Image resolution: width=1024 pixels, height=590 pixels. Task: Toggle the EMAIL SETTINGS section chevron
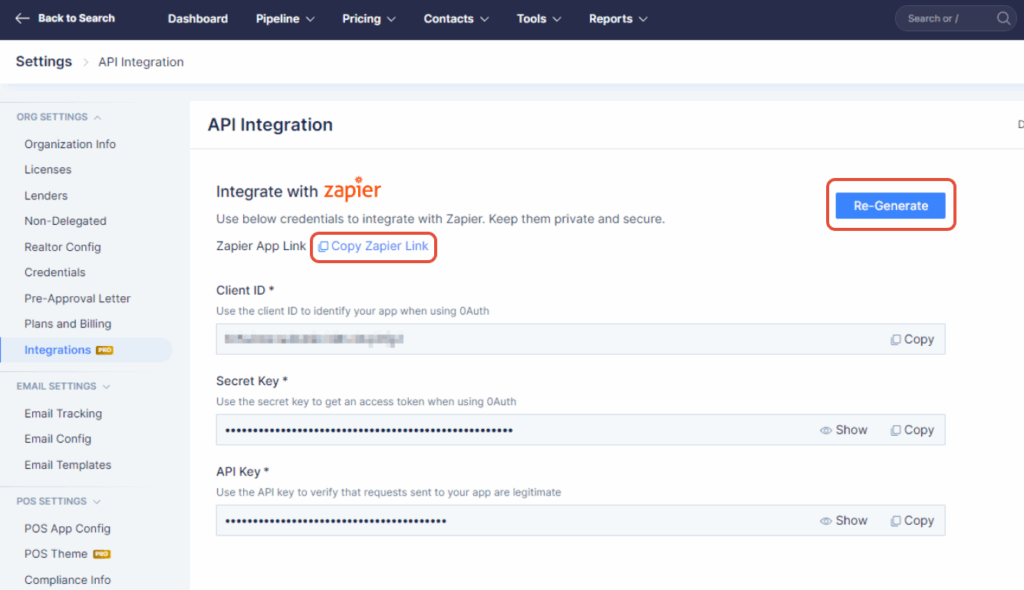(x=106, y=387)
